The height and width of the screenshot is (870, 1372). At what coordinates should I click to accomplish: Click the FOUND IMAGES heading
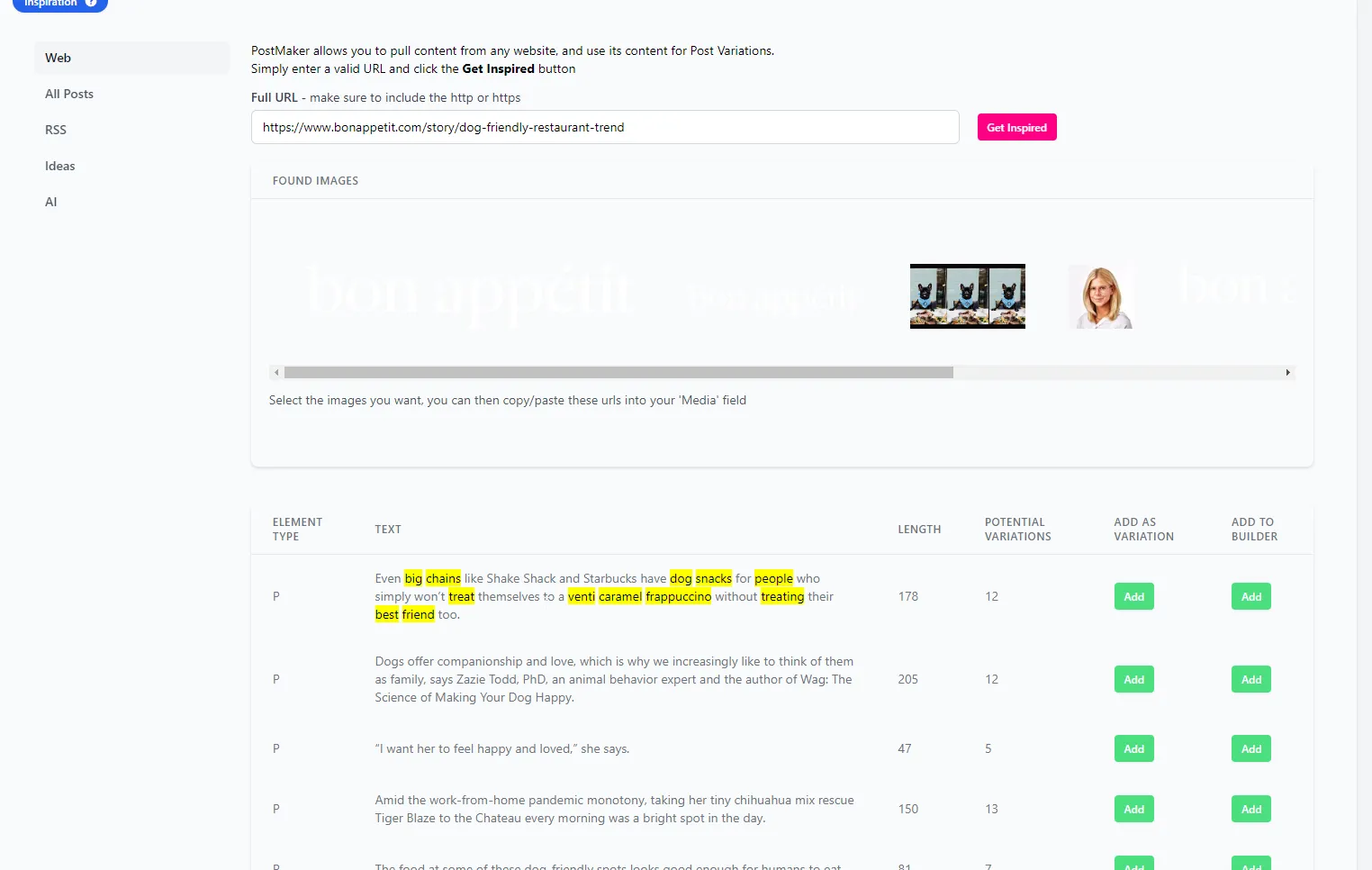[315, 181]
